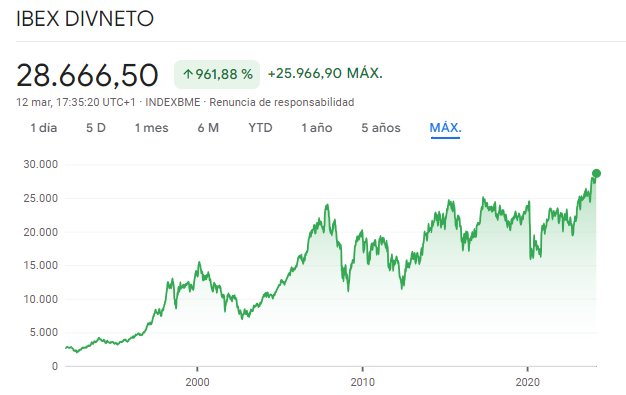Click the +25.966,90 MÁX. change text
This screenshot has height=395, width=626.
(x=325, y=73)
